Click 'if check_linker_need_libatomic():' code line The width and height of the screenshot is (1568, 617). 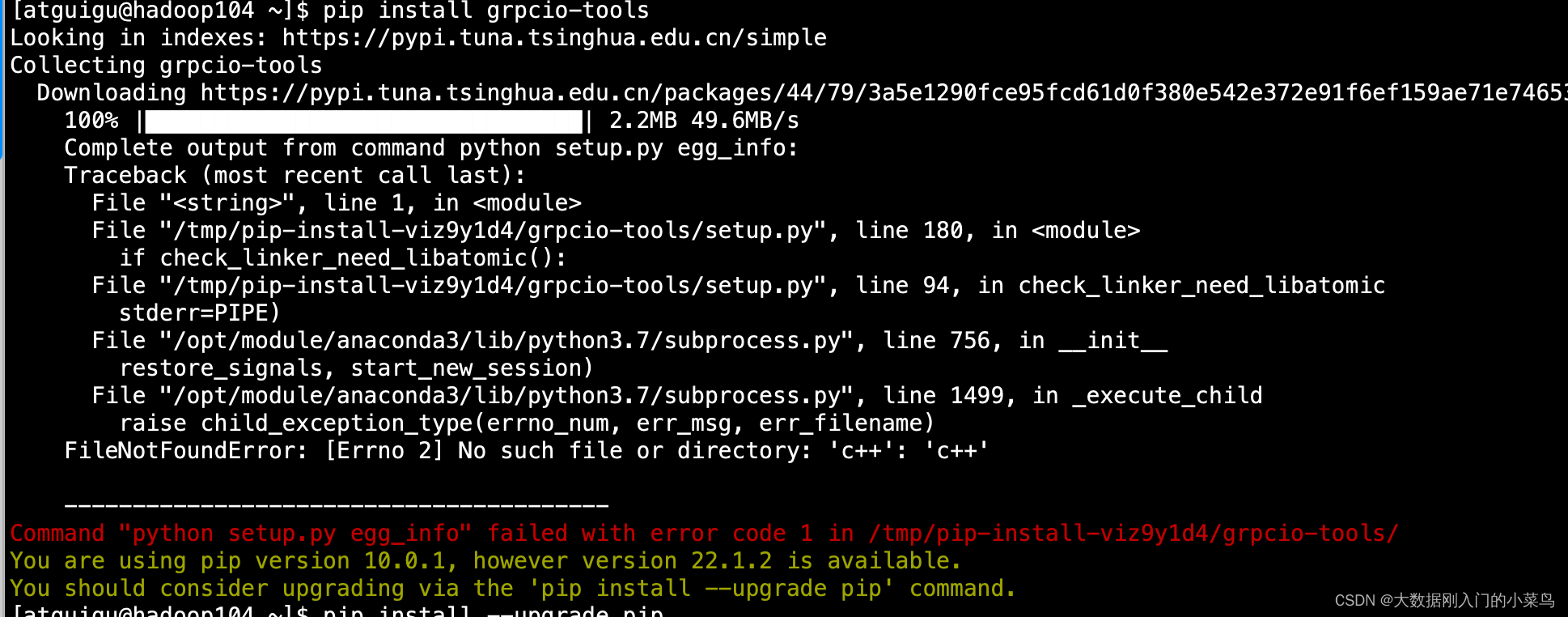click(x=343, y=258)
